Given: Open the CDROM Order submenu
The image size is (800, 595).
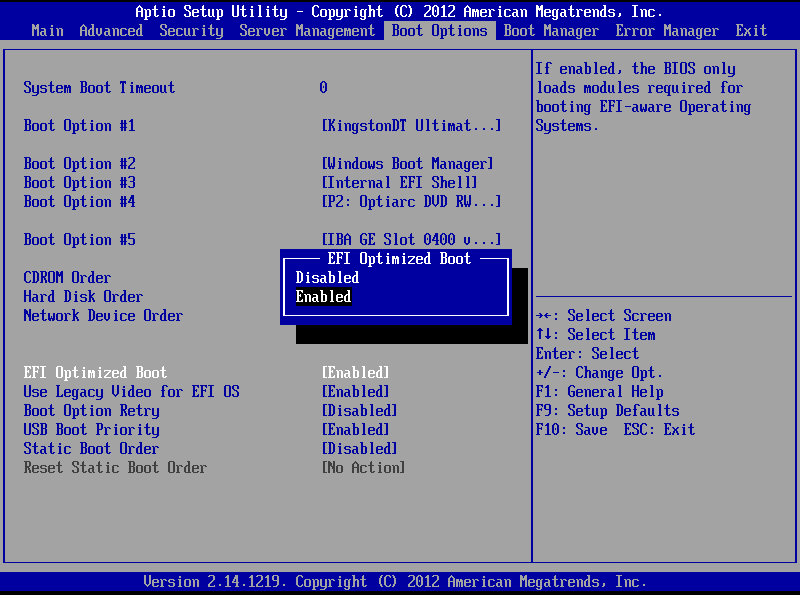Looking at the screenshot, I should click(67, 277).
